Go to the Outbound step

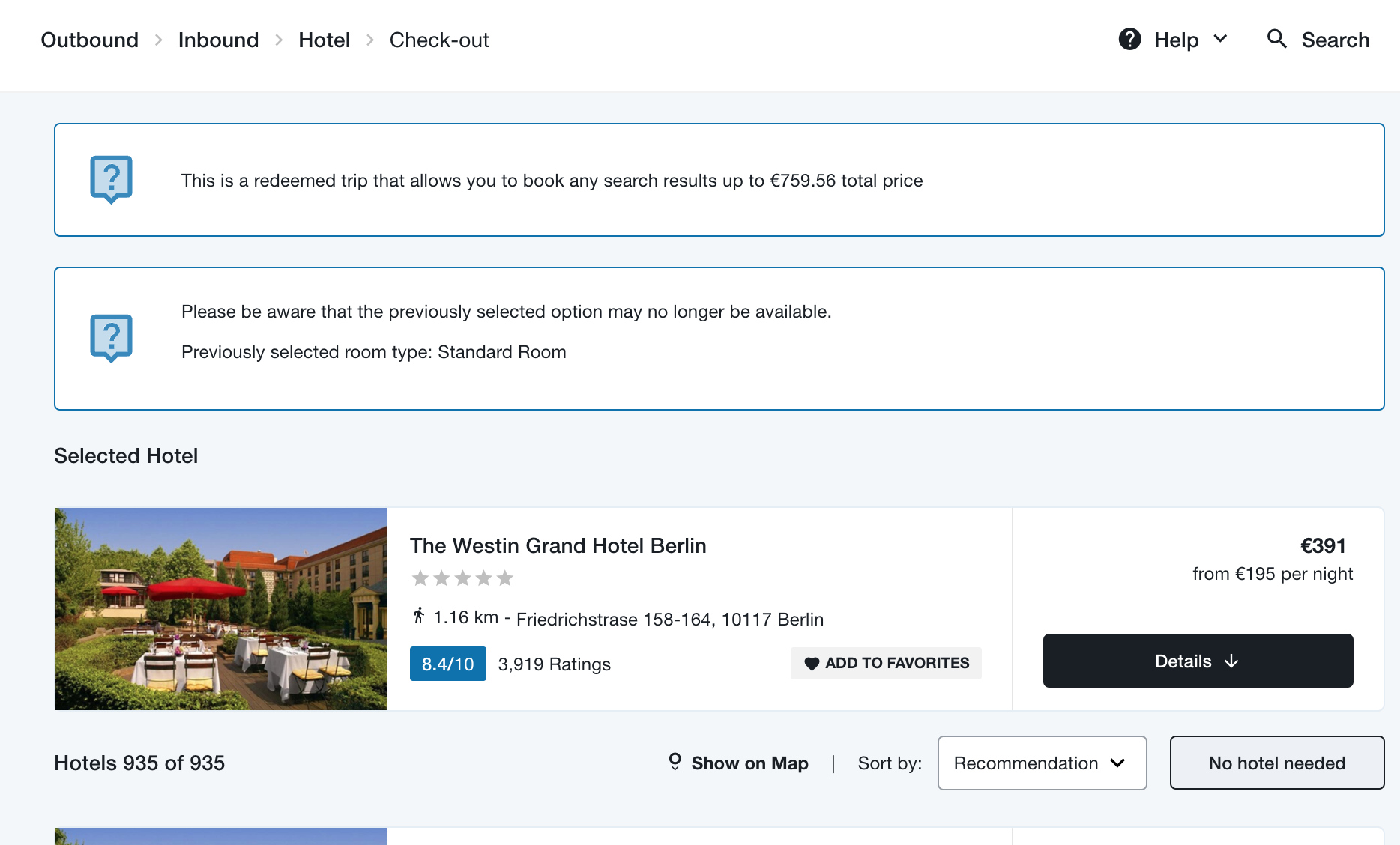coord(90,40)
